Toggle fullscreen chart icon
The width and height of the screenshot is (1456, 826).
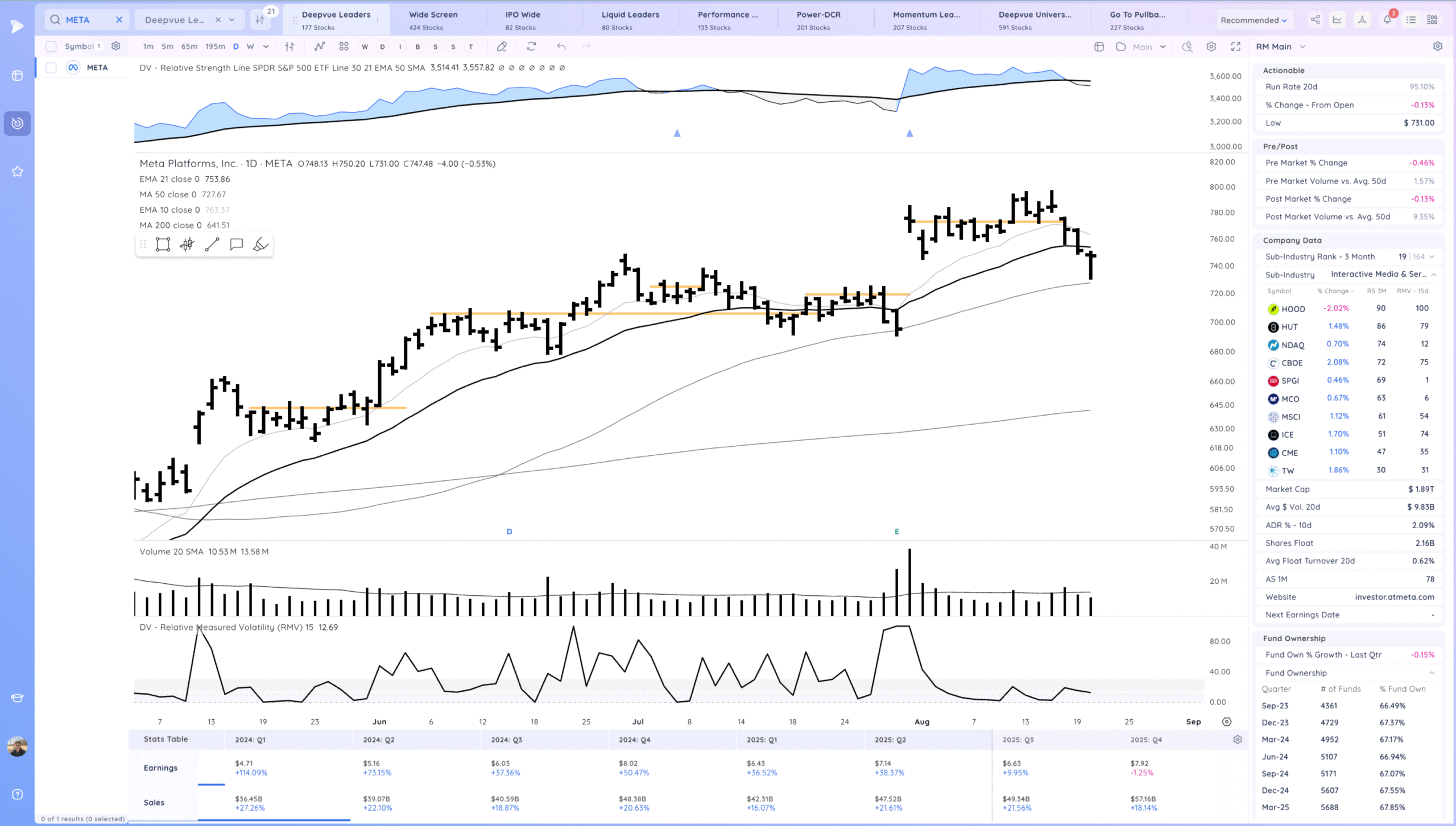coord(1235,47)
